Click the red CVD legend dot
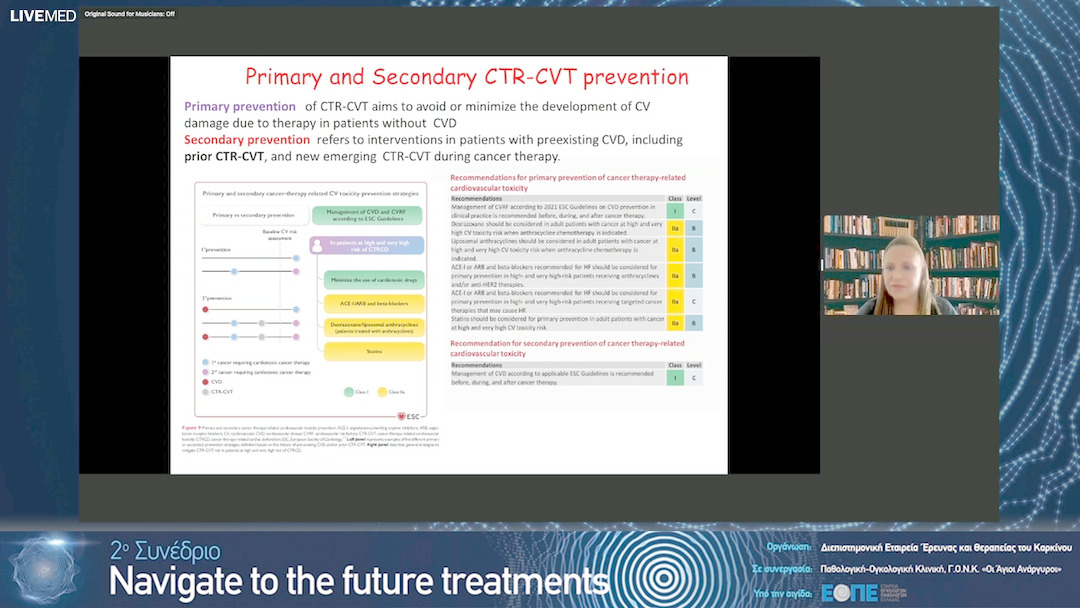The image size is (1080, 608). 205,382
